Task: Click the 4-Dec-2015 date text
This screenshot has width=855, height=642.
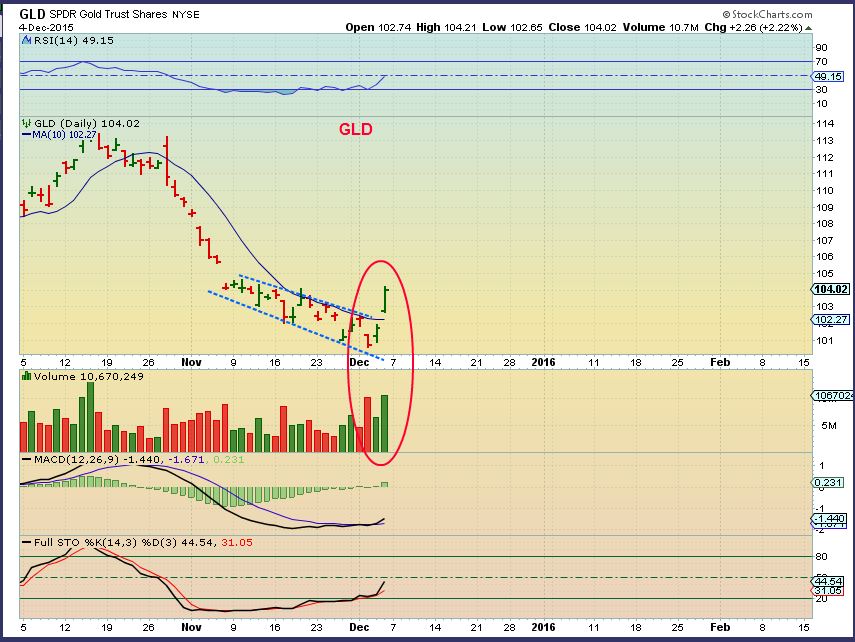Action: 46,27
